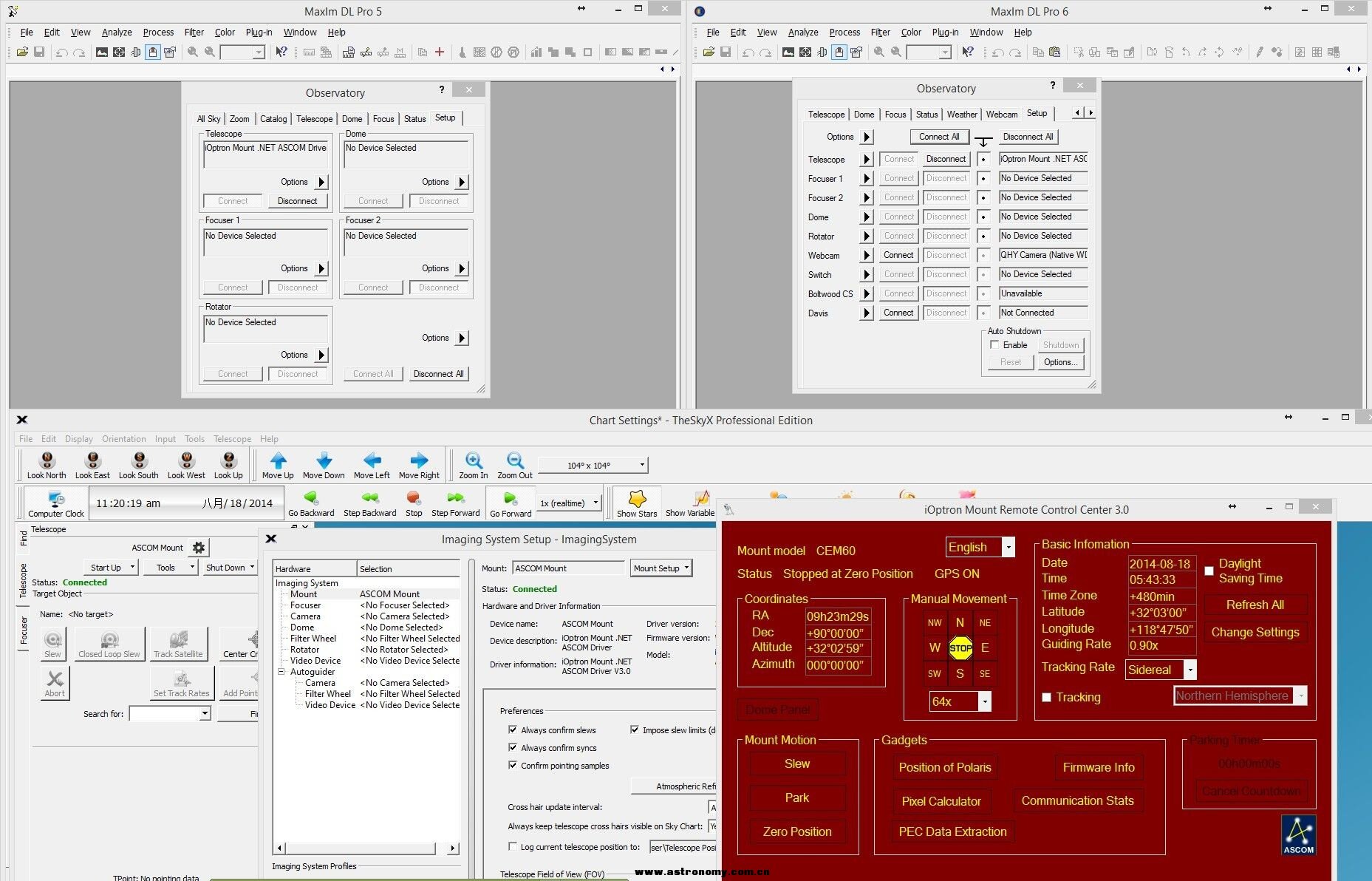This screenshot has width=1372, height=881.
Task: Toggle Always confirm slews checkbox
Action: pyautogui.click(x=513, y=729)
